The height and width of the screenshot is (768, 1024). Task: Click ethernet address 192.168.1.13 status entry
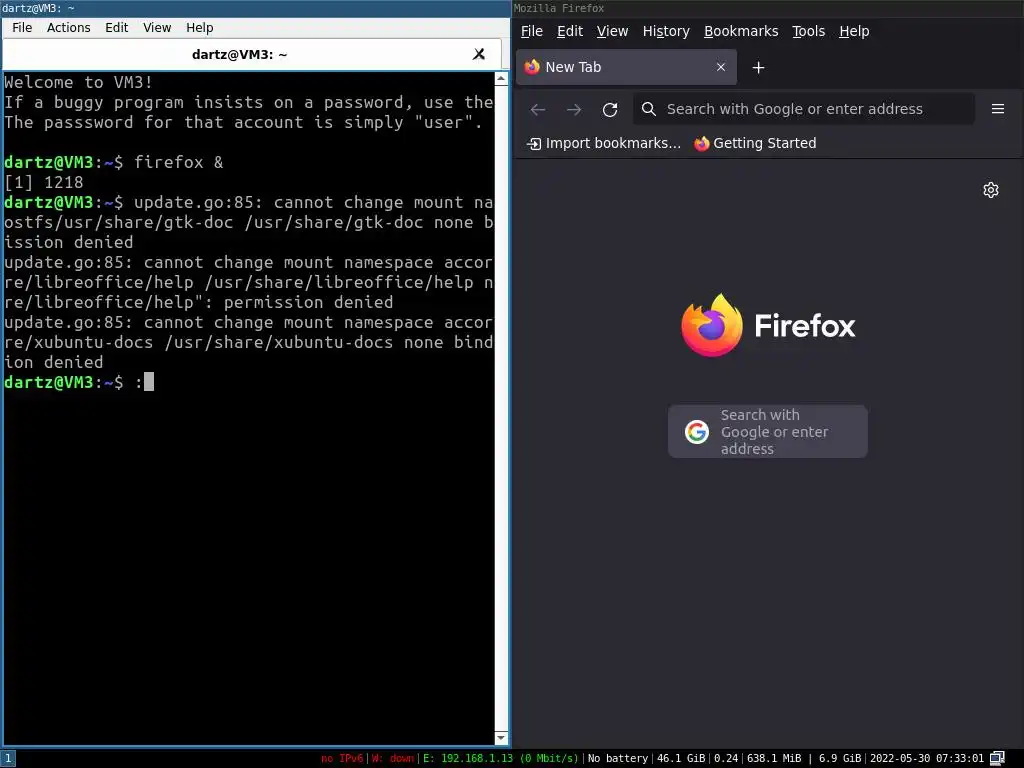click(x=500, y=758)
